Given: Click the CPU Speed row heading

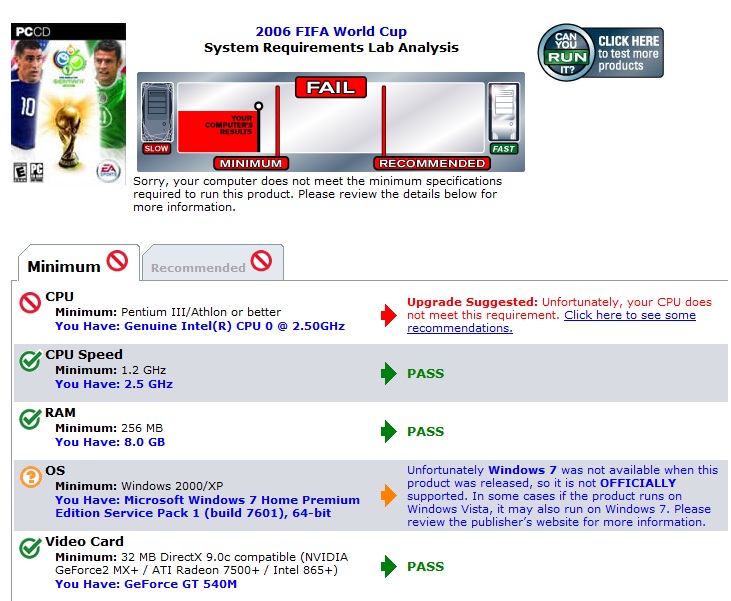Looking at the screenshot, I should point(84,354).
